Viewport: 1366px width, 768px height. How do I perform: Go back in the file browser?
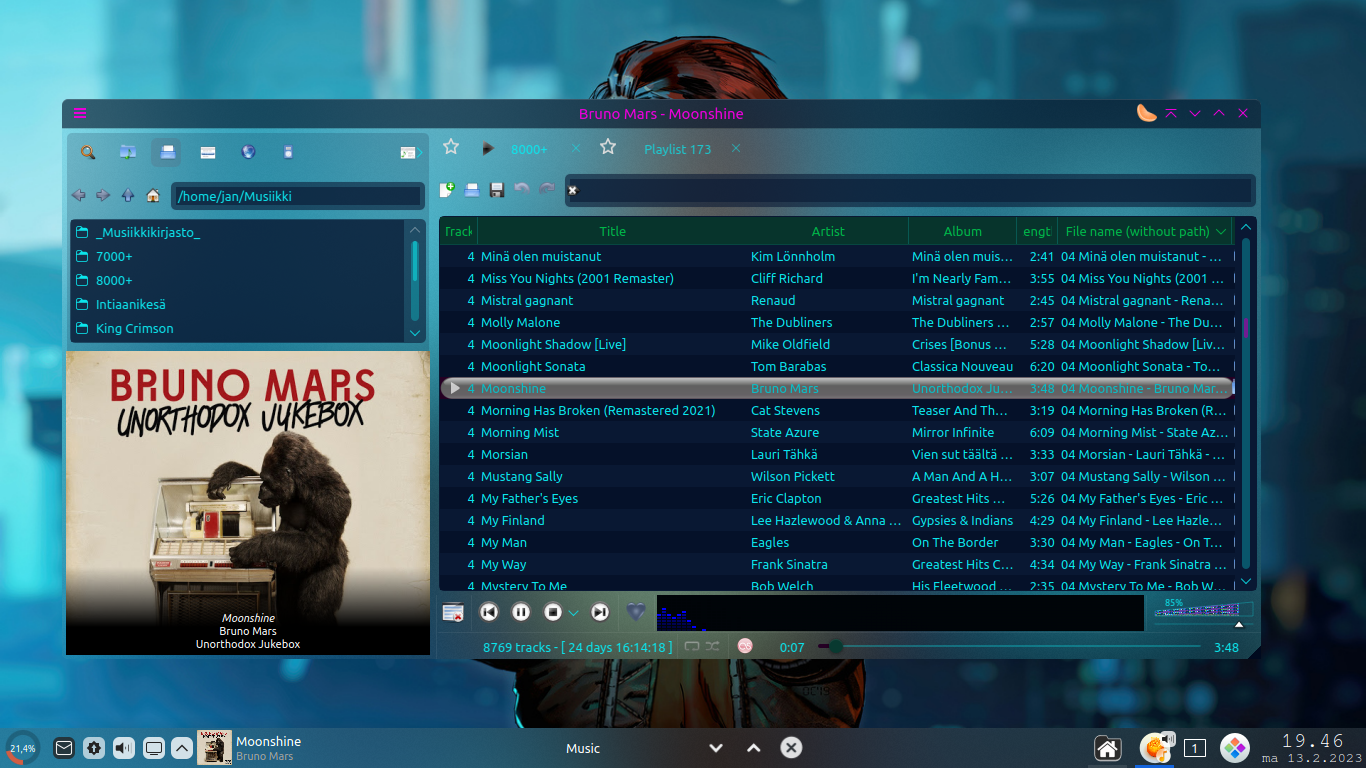coord(79,195)
